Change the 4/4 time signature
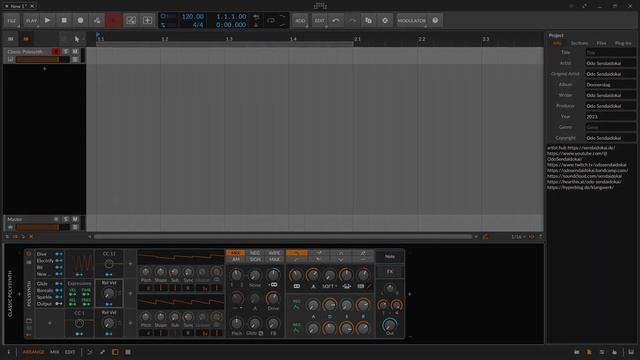640x360 pixels. tap(198, 25)
